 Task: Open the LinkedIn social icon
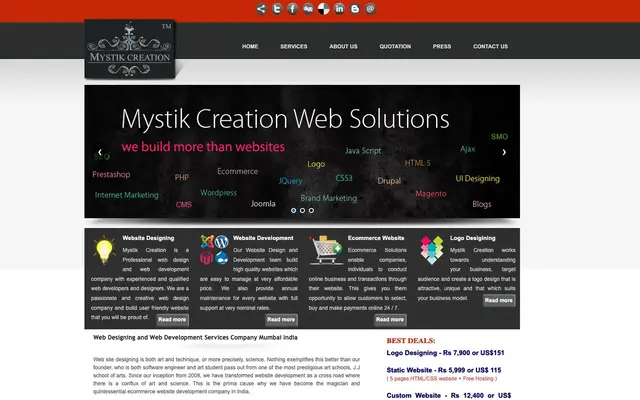tap(339, 9)
